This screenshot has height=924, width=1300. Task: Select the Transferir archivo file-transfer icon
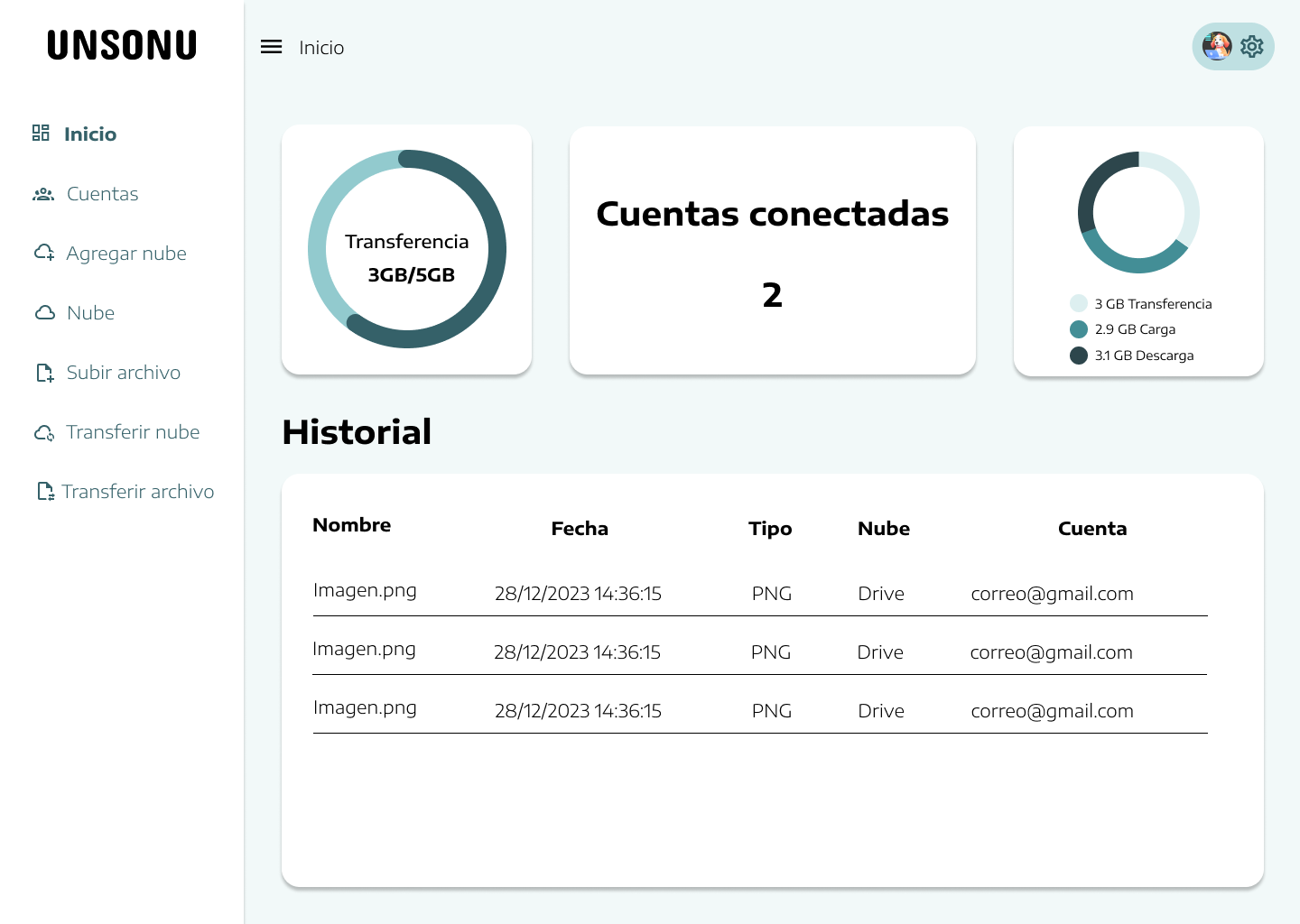pyautogui.click(x=43, y=491)
